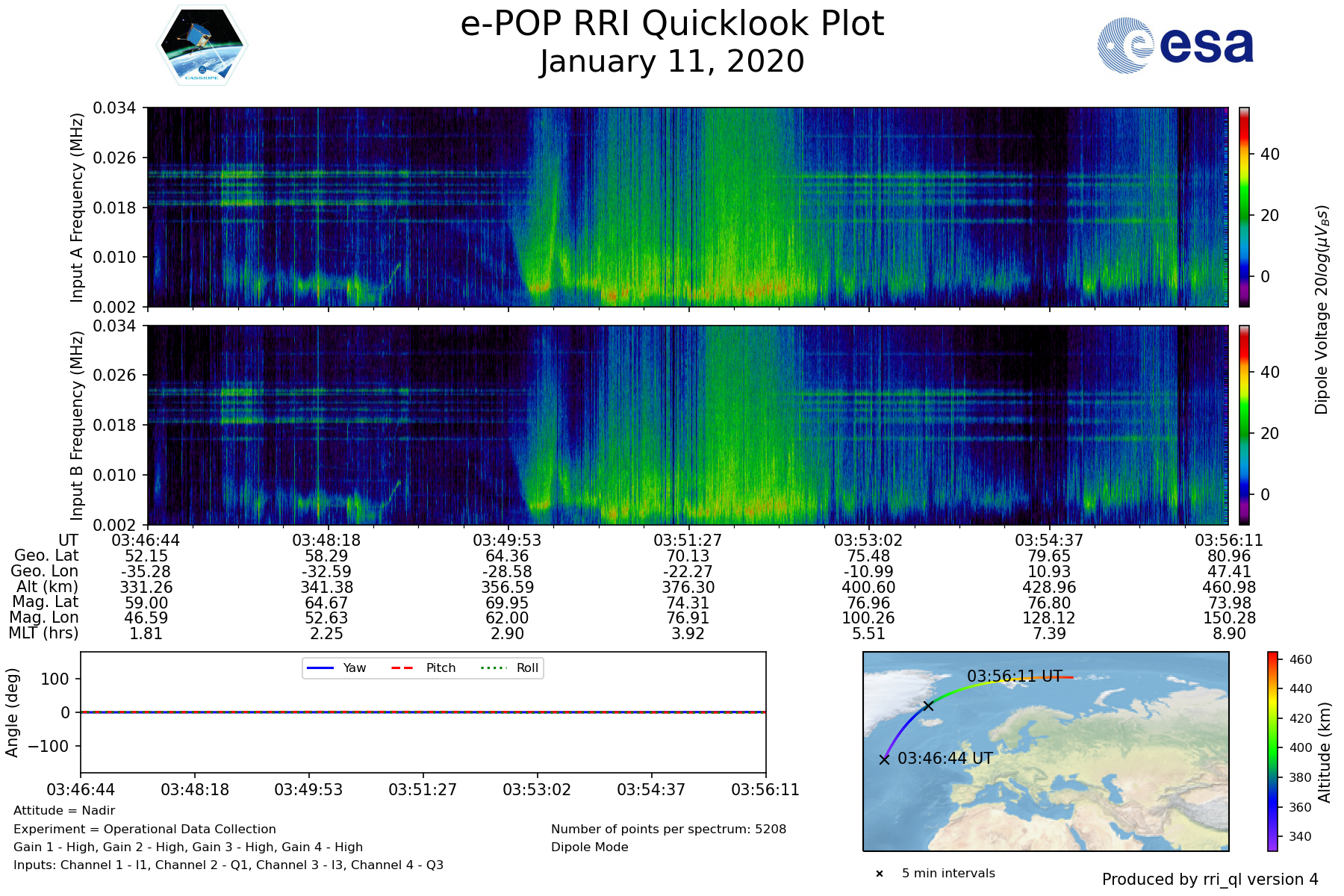Click the Attitude = Nadir text
1344x896 pixels.
tap(64, 810)
